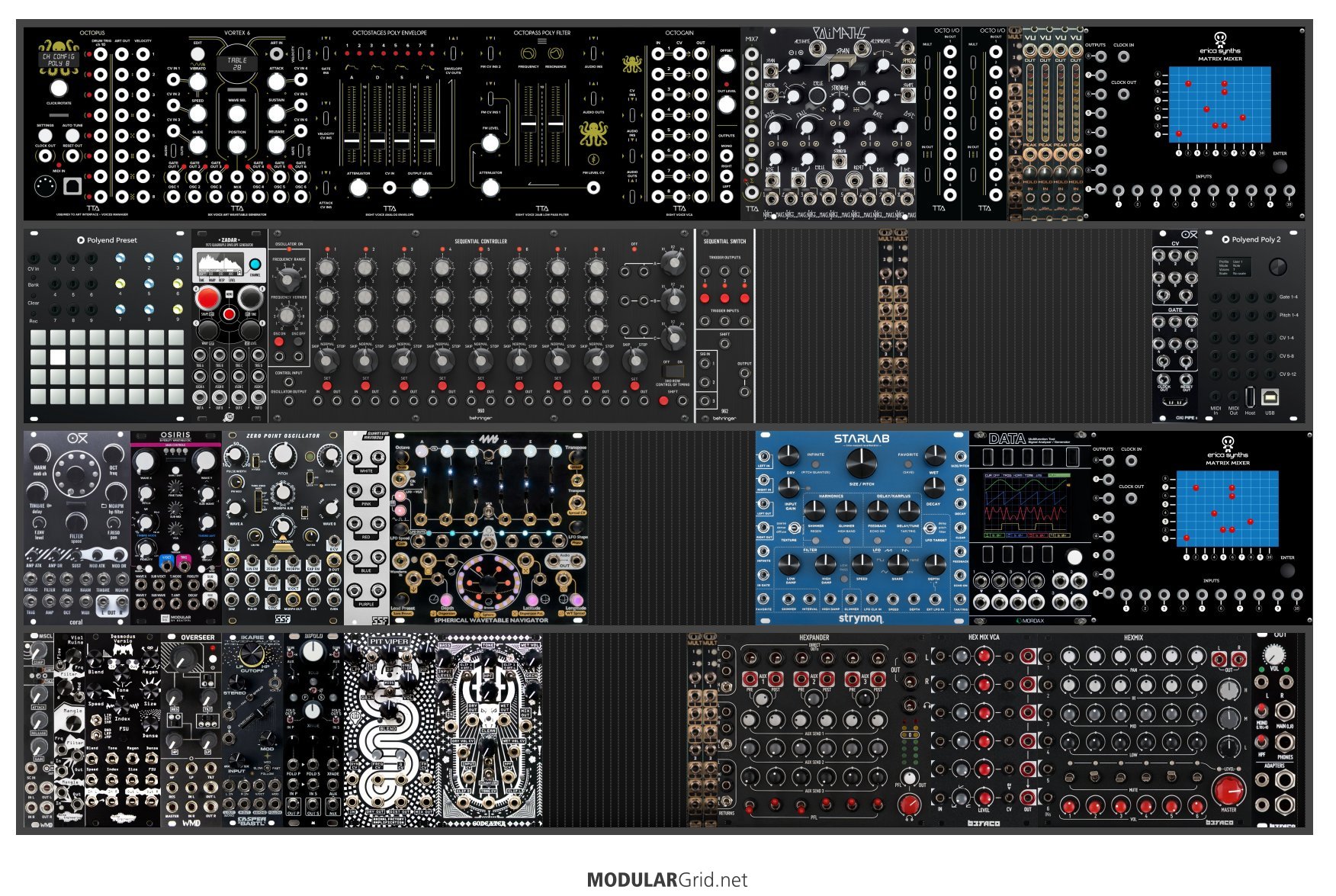Click the Octopus CH CONFIG POLY 8 display
The width and height of the screenshot is (1336, 896).
tap(59, 59)
